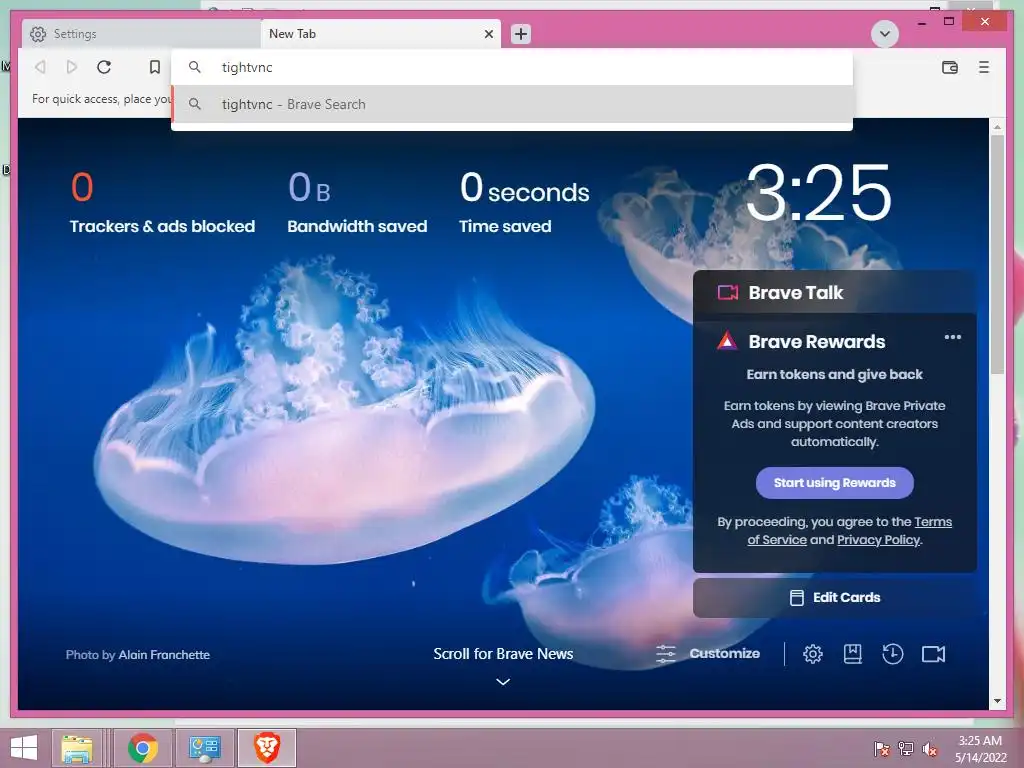
Task: Click the muted volume tray icon
Action: pyautogui.click(x=930, y=749)
